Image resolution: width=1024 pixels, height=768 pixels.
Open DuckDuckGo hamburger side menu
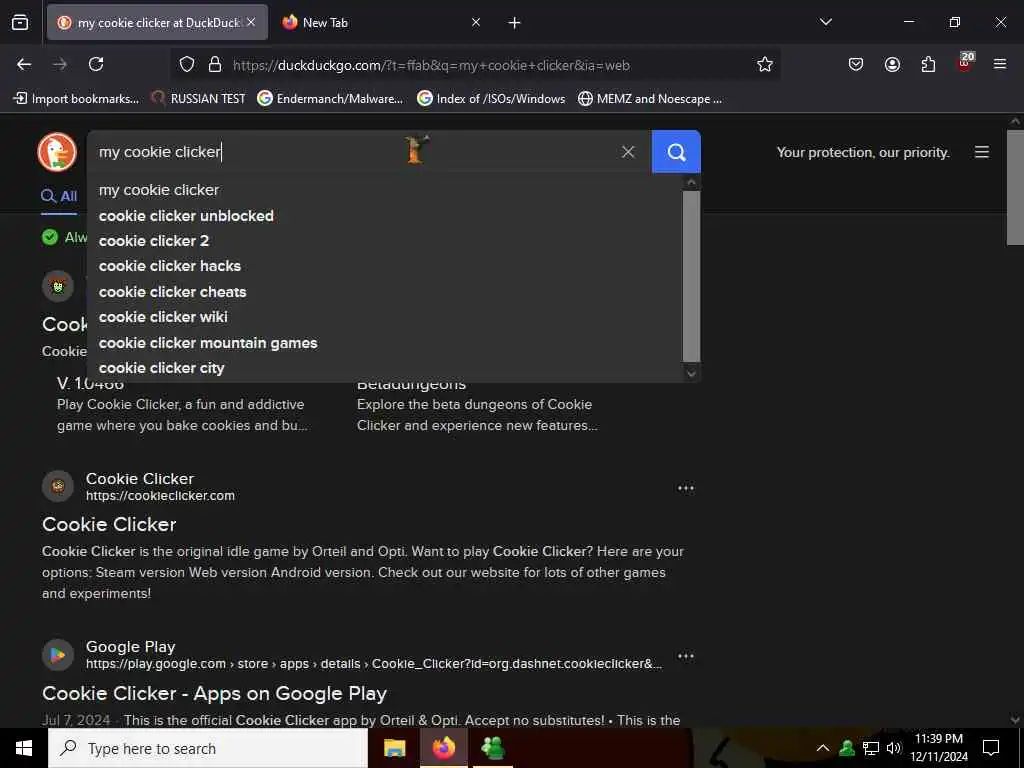tap(982, 152)
